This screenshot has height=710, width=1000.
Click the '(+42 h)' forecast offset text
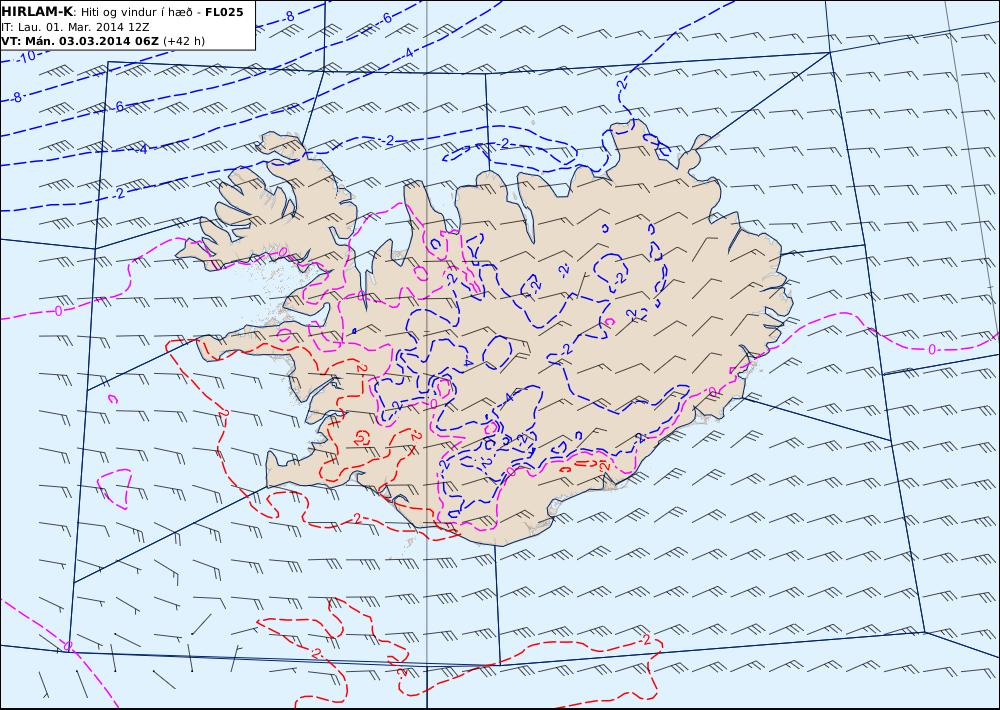coord(184,41)
